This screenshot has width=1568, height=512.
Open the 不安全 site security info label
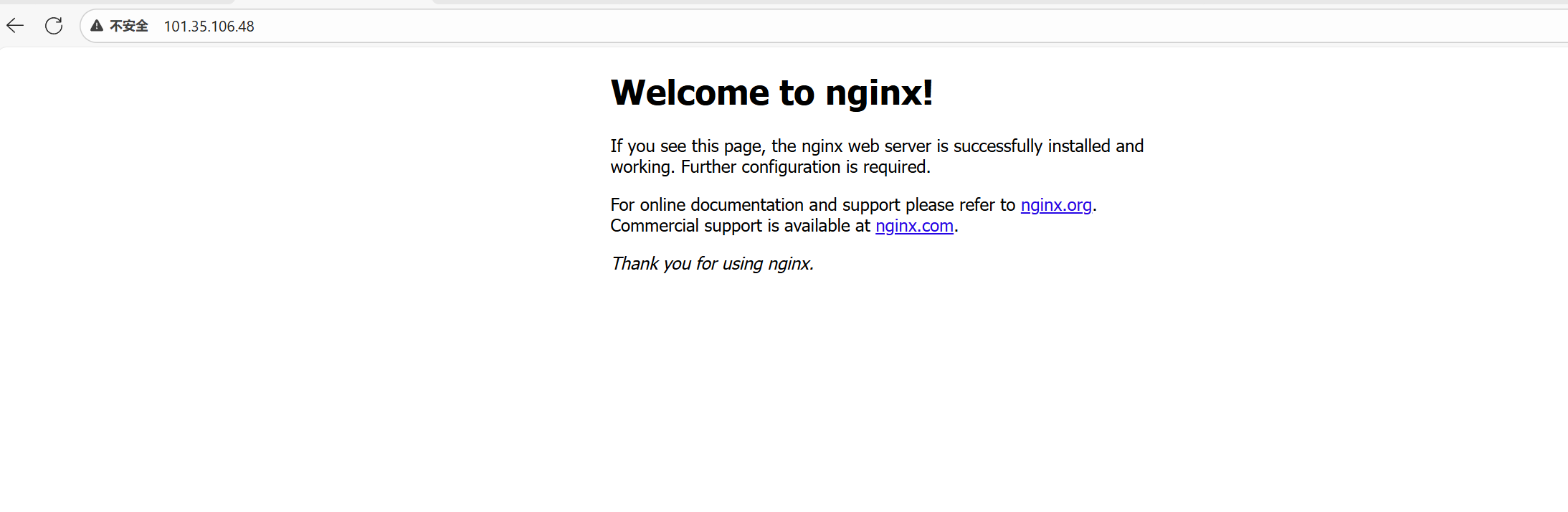point(129,26)
